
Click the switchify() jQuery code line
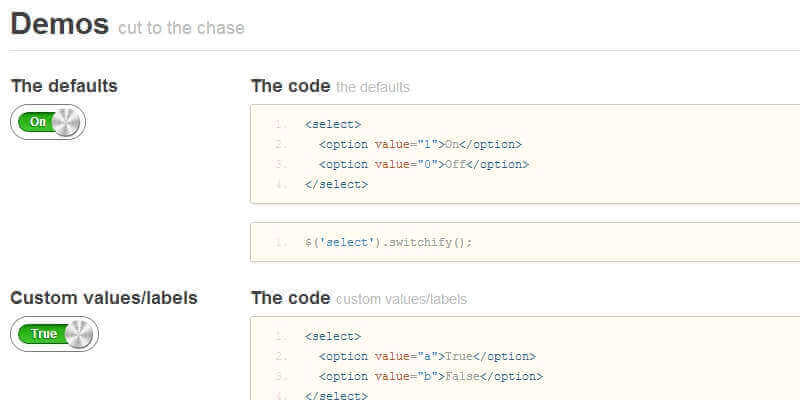pyautogui.click(x=387, y=242)
